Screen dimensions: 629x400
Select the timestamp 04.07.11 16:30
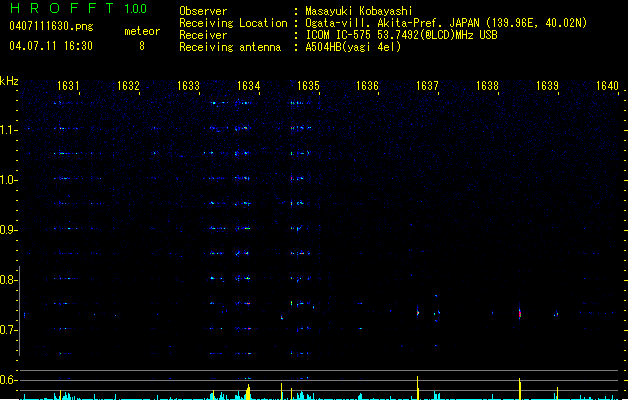click(51, 46)
